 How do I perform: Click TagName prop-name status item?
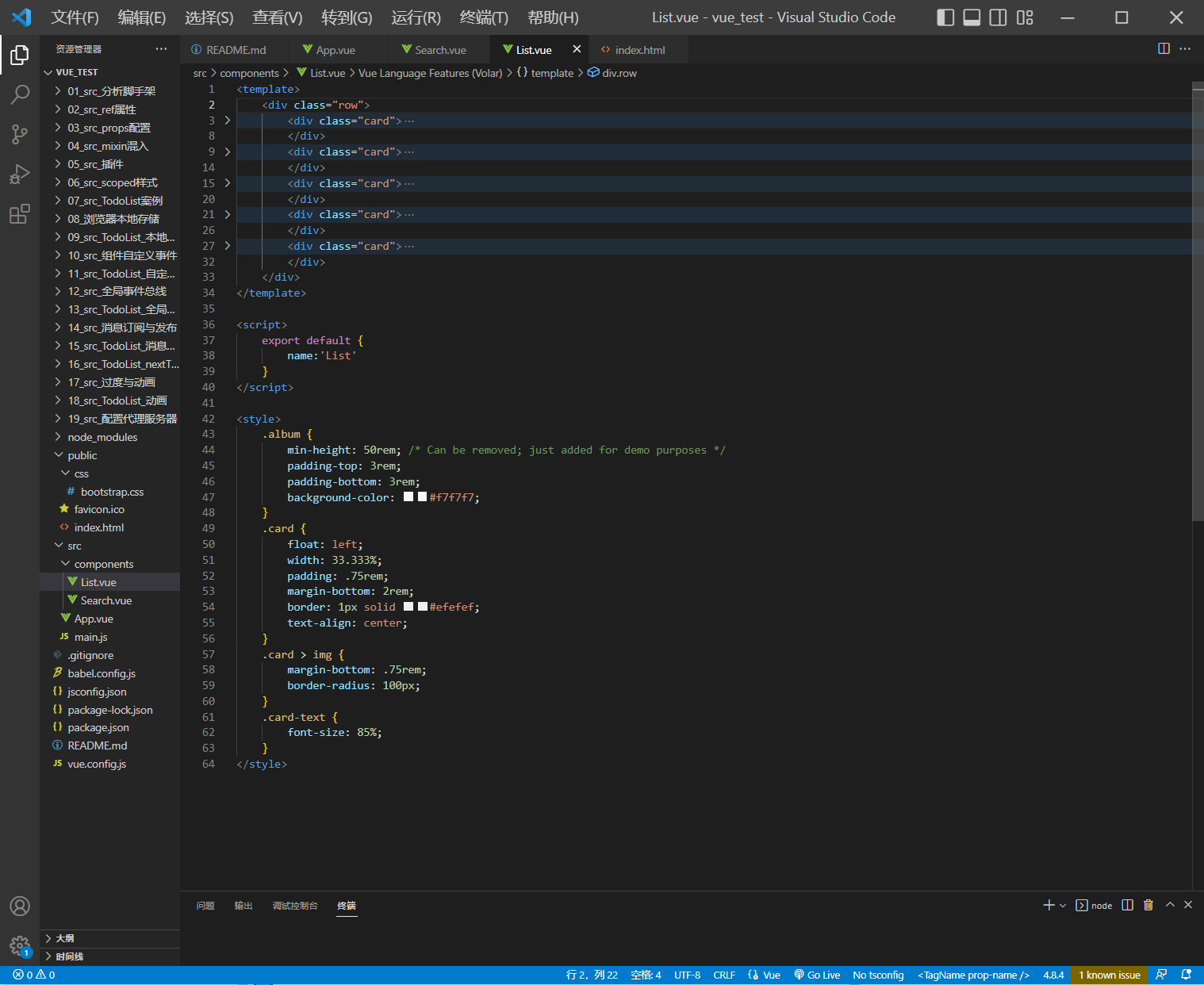(973, 975)
